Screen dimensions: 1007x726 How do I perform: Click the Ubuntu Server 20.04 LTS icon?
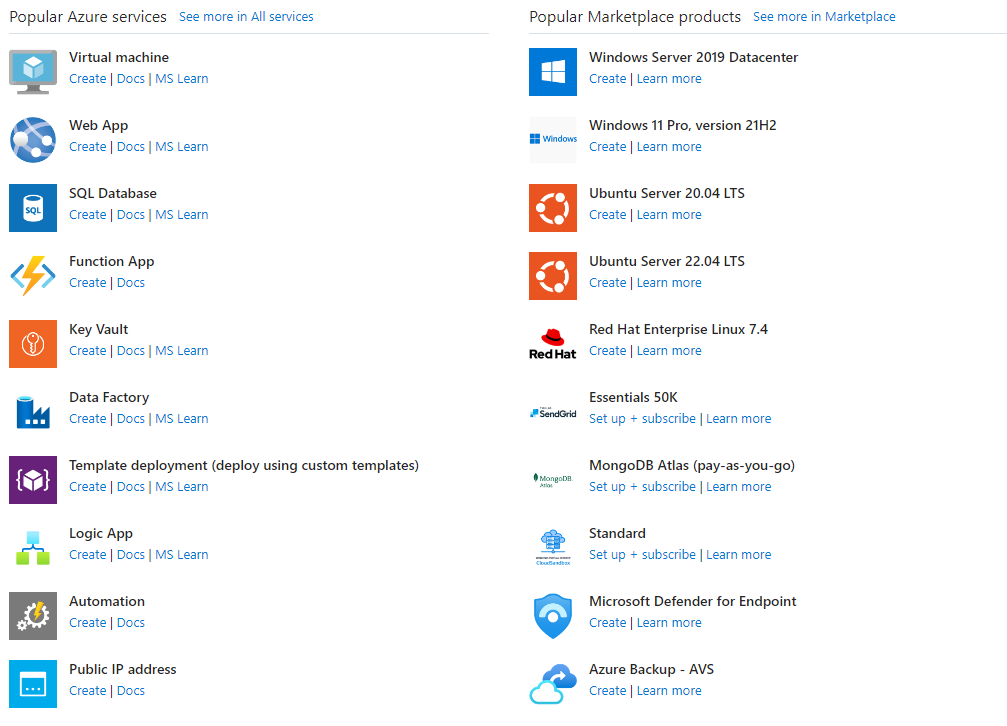coord(553,208)
